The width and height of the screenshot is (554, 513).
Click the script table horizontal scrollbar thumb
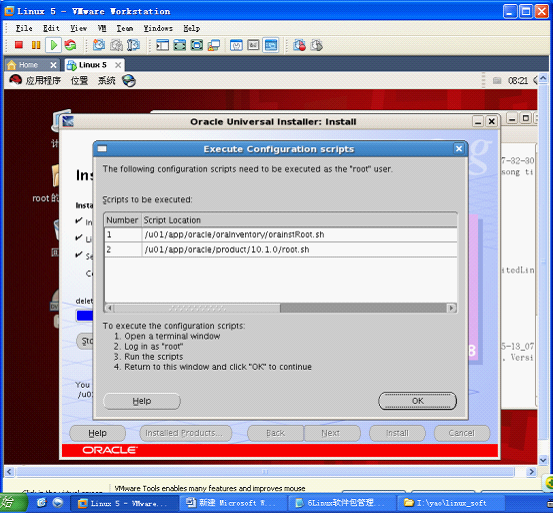(x=197, y=308)
